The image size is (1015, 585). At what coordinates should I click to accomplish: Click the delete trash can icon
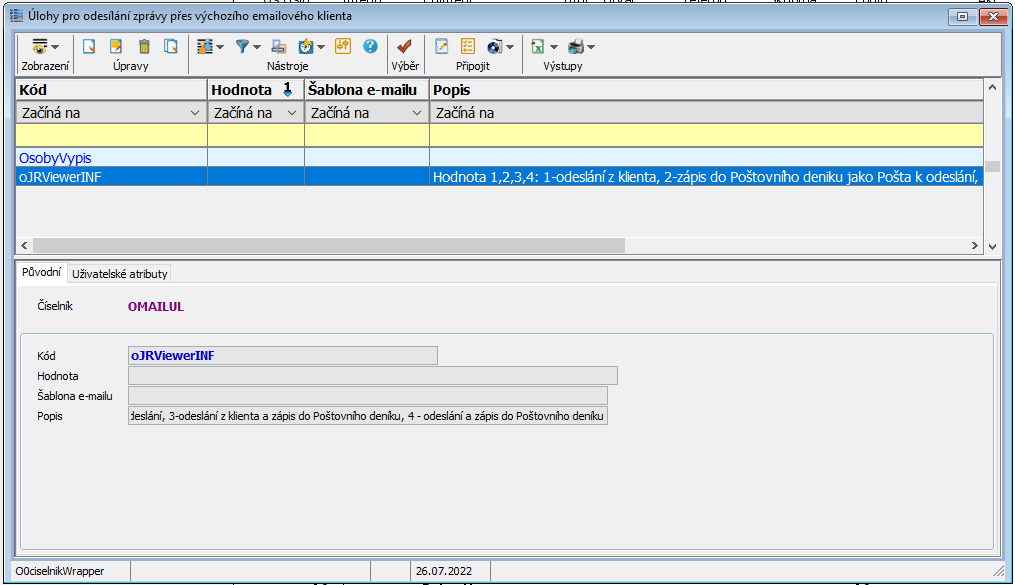(x=144, y=47)
